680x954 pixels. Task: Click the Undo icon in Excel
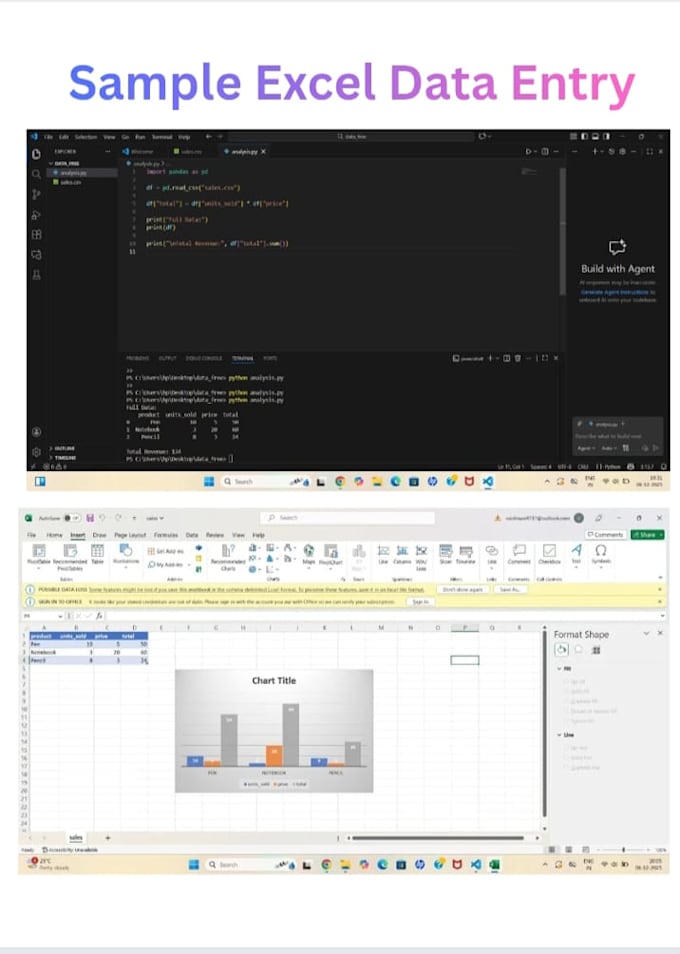click(103, 518)
